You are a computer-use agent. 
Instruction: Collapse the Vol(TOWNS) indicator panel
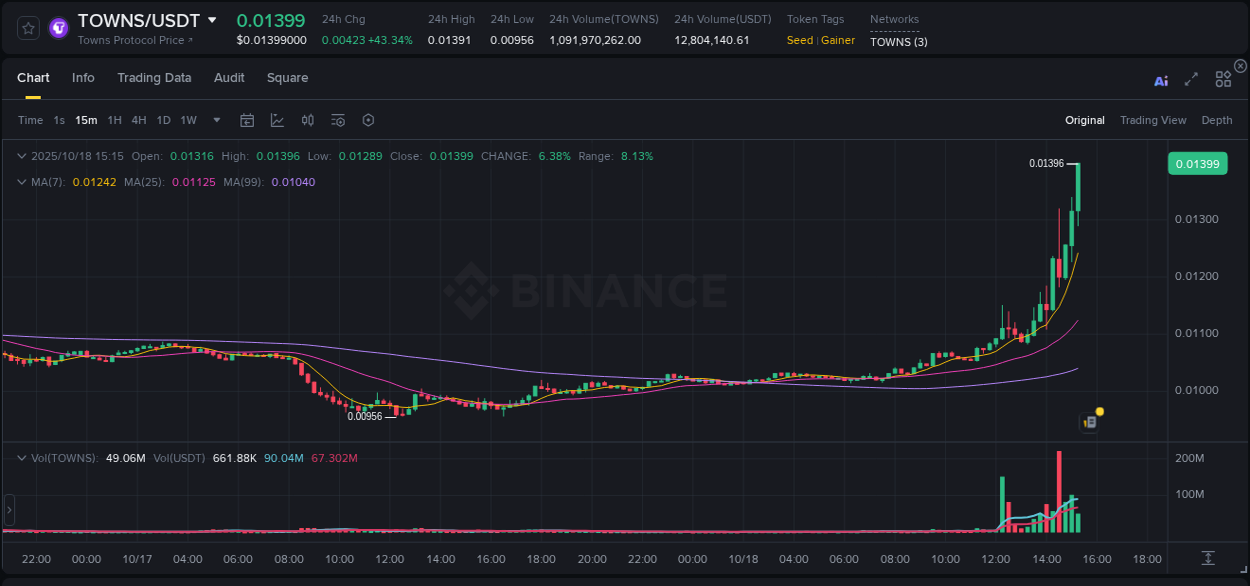[x=20, y=456]
